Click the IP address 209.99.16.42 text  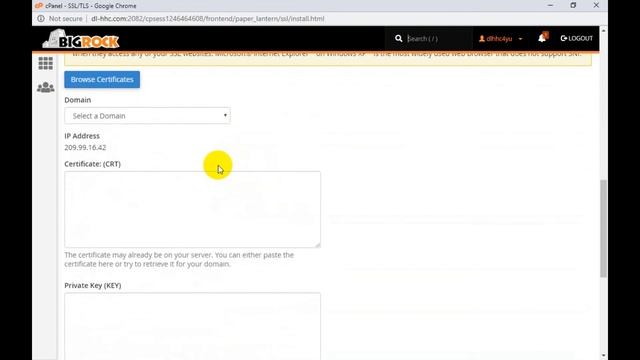[x=85, y=147]
